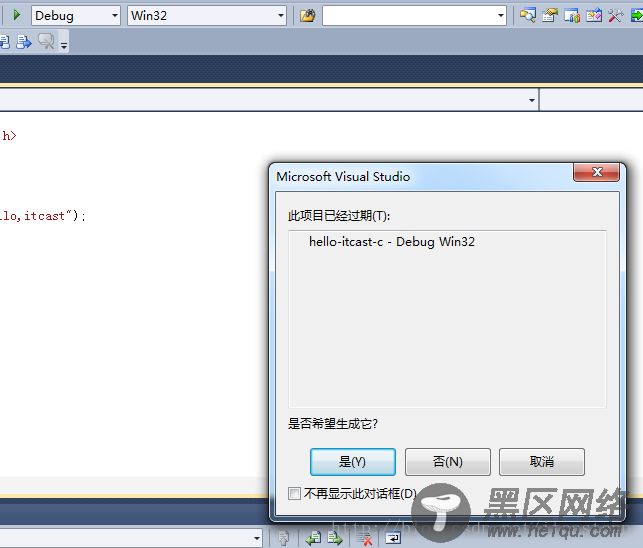643x548 pixels.
Task: Click the green arrow icon at toolbar's right edge
Action: [637, 16]
